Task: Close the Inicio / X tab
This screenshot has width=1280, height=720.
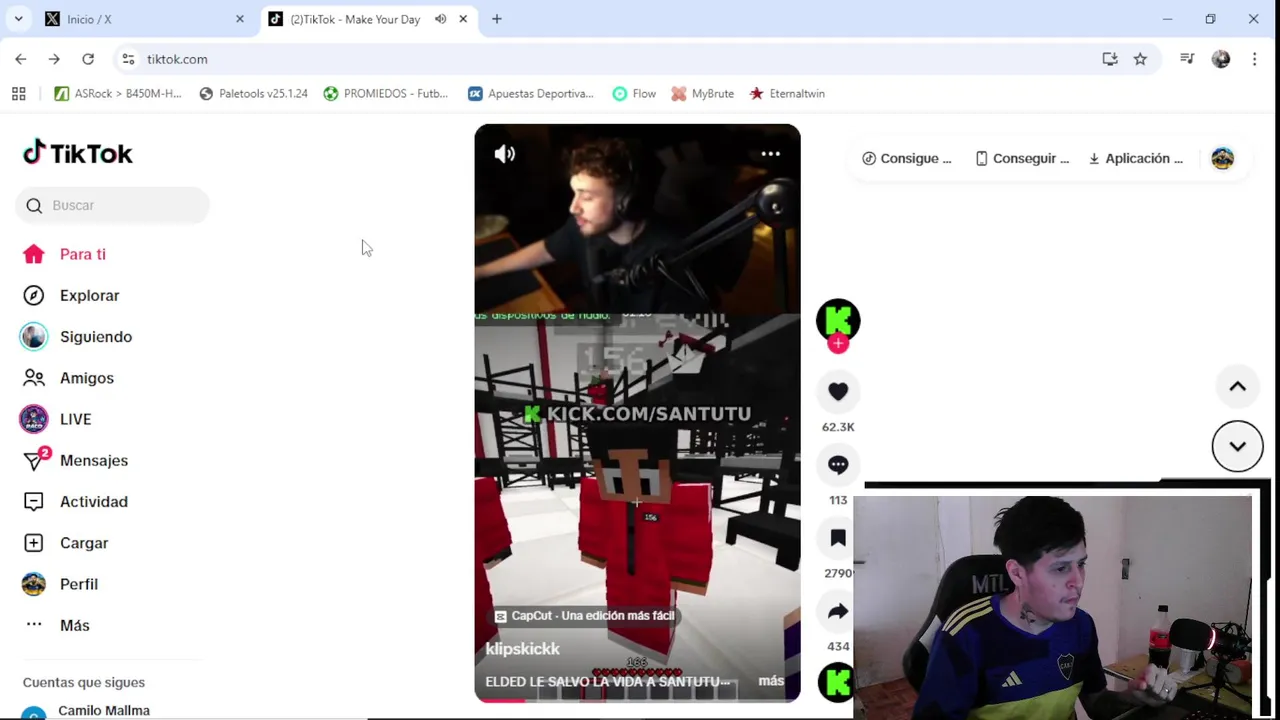Action: click(x=239, y=19)
